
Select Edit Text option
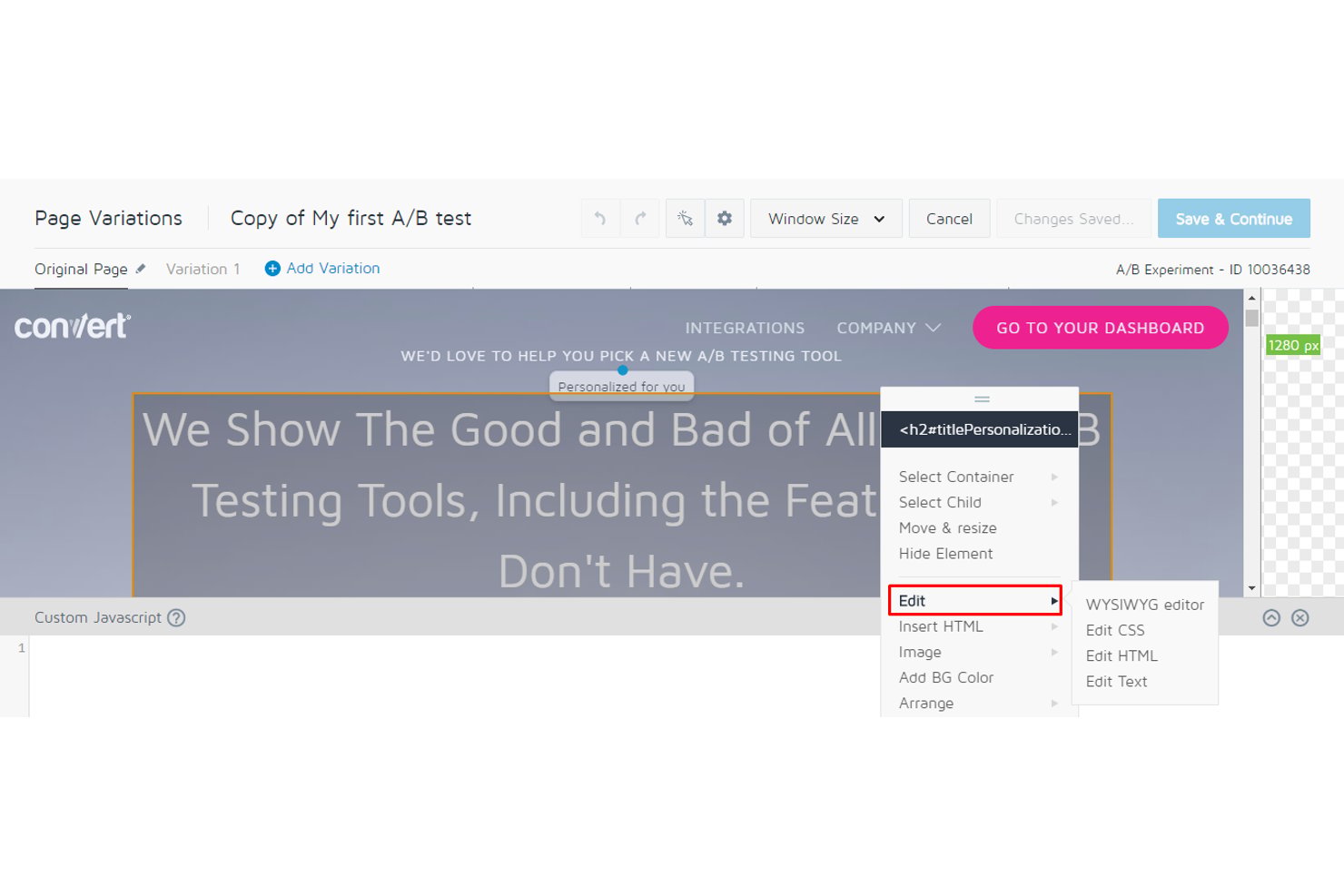pos(1116,681)
